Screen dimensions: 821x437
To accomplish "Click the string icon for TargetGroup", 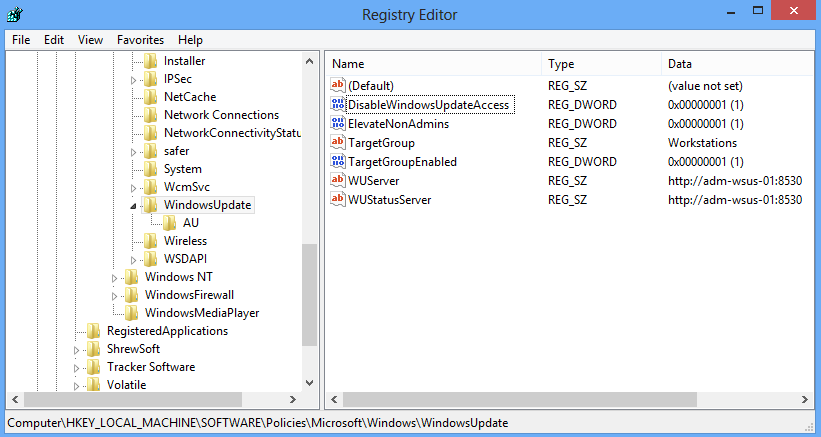I will (338, 142).
